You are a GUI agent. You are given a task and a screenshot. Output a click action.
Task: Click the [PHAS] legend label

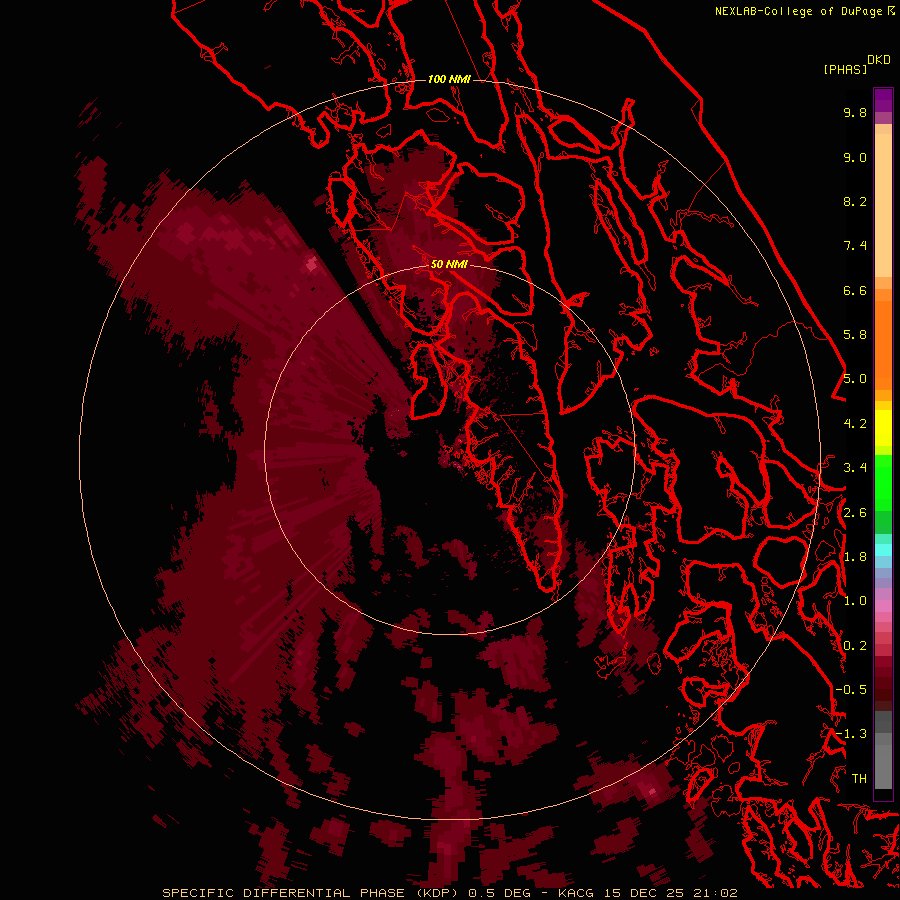845,69
